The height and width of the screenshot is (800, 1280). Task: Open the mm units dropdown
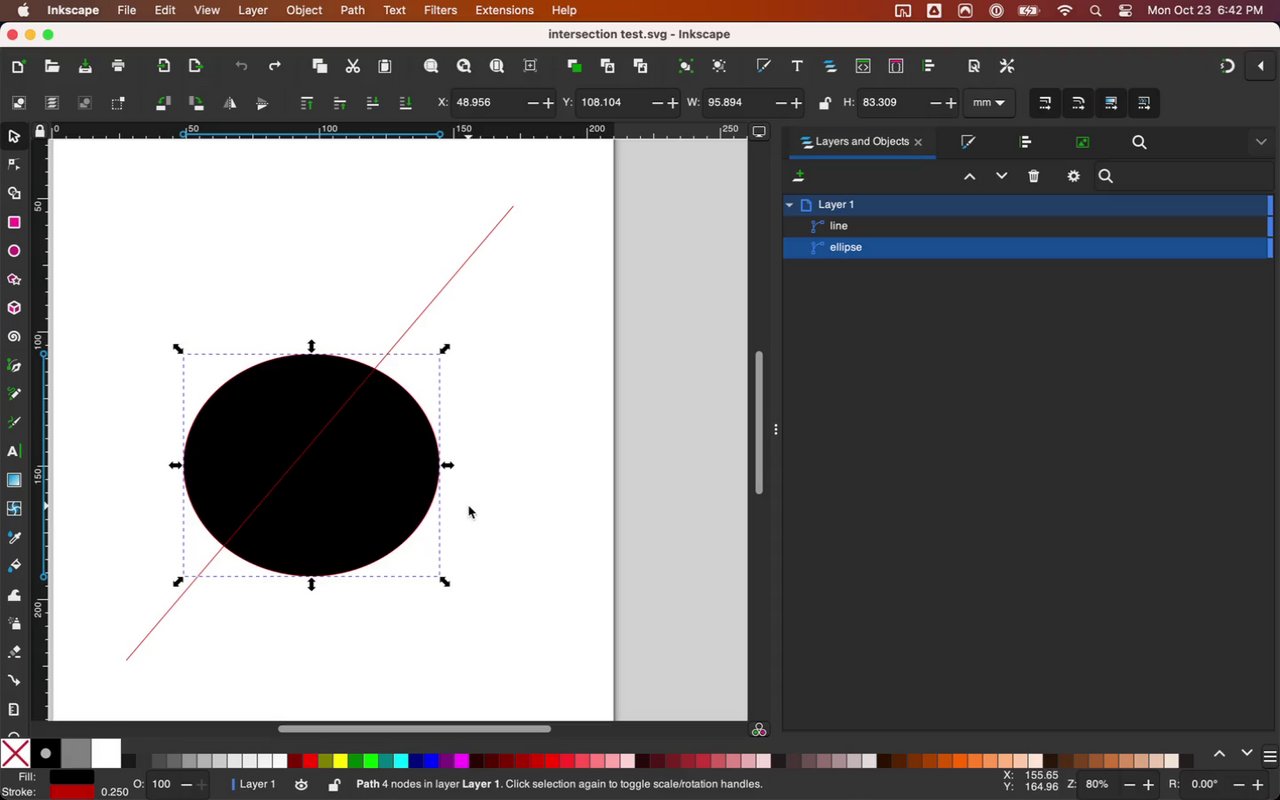(x=988, y=103)
